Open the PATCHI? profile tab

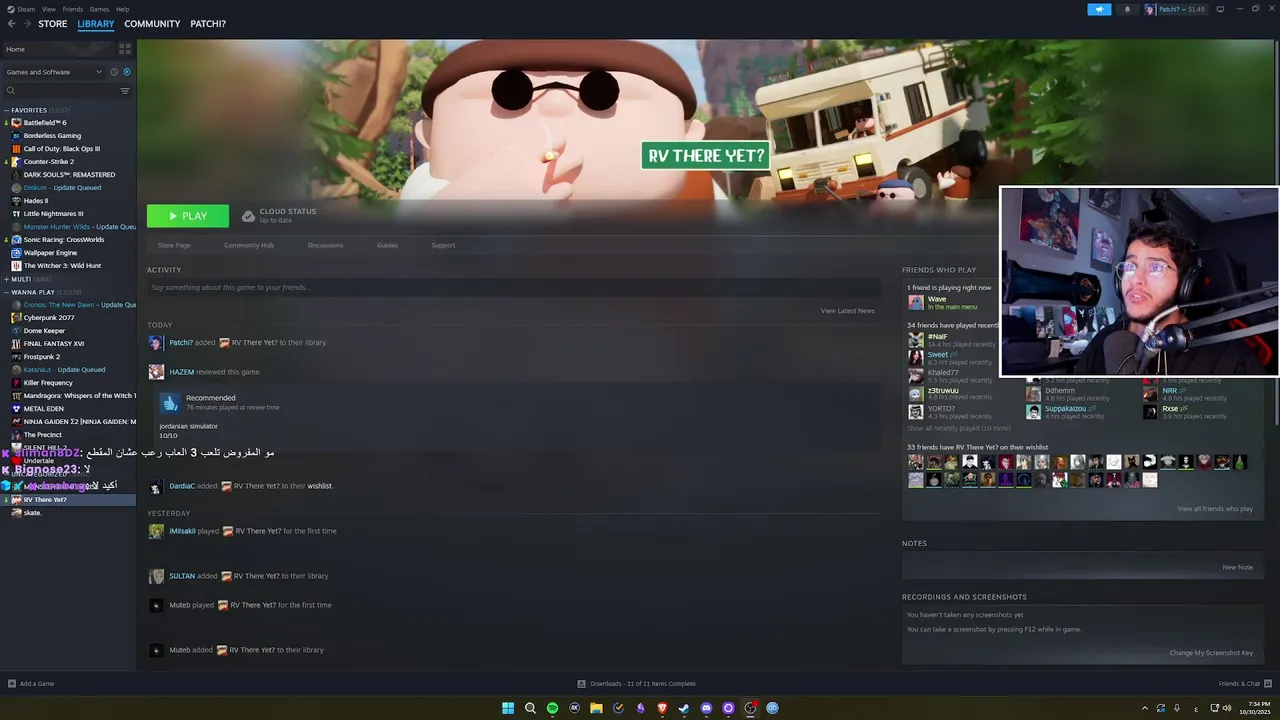pyautogui.click(x=208, y=24)
